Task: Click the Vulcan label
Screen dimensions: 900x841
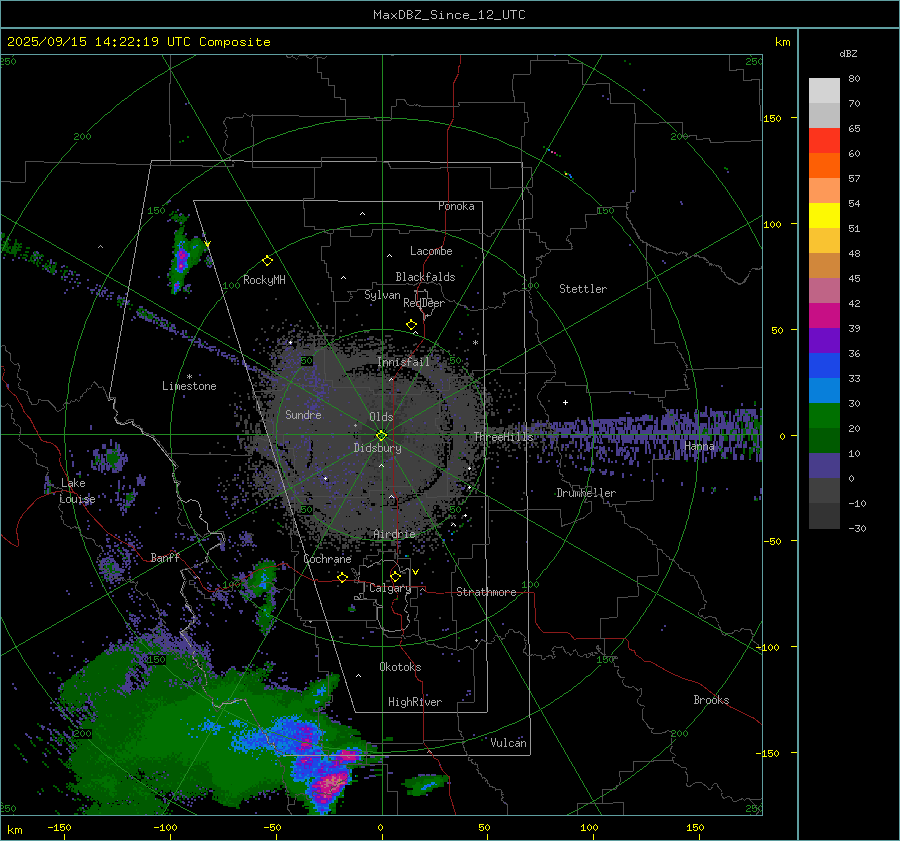Action: point(508,743)
